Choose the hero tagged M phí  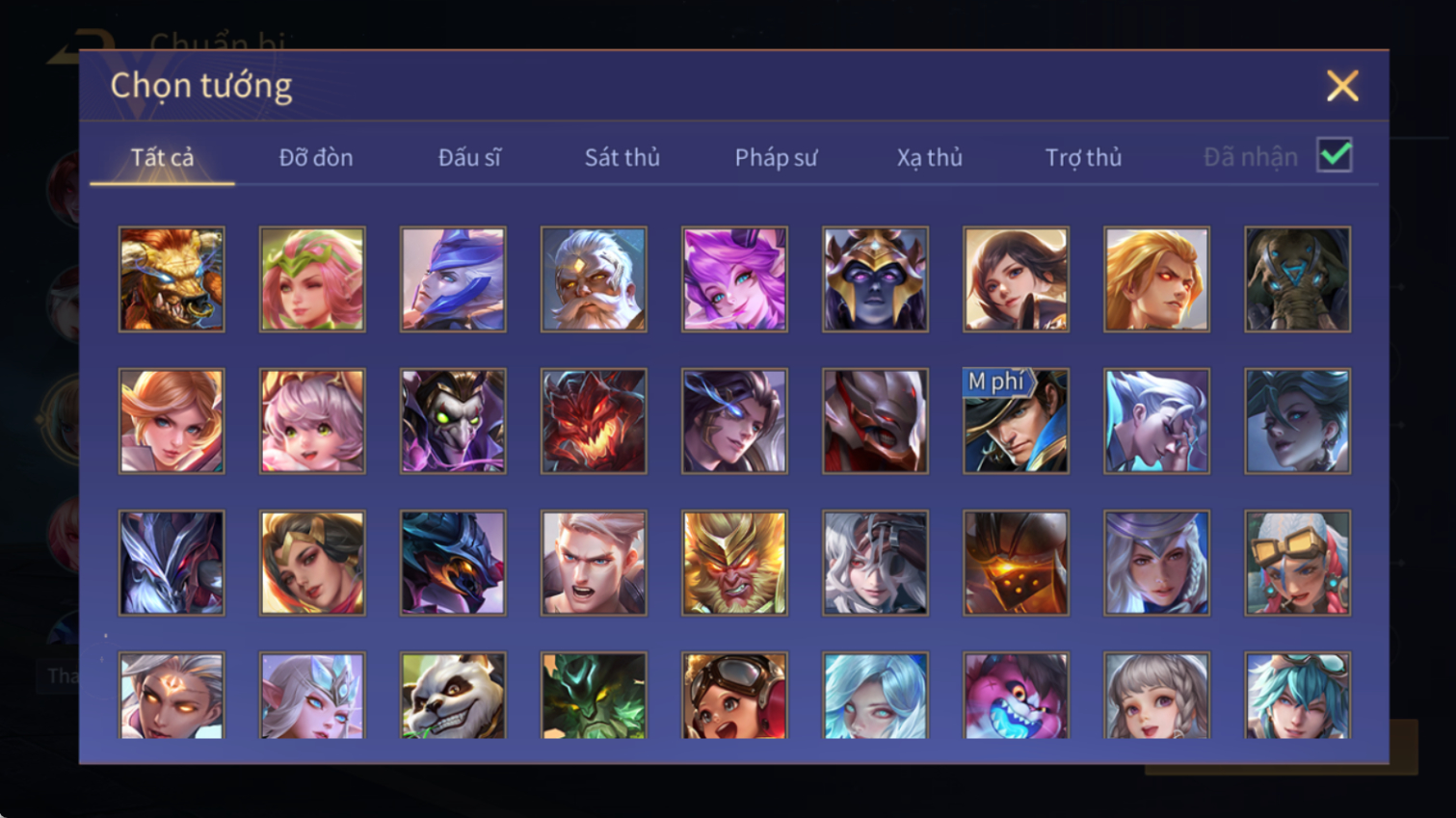click(x=1016, y=421)
